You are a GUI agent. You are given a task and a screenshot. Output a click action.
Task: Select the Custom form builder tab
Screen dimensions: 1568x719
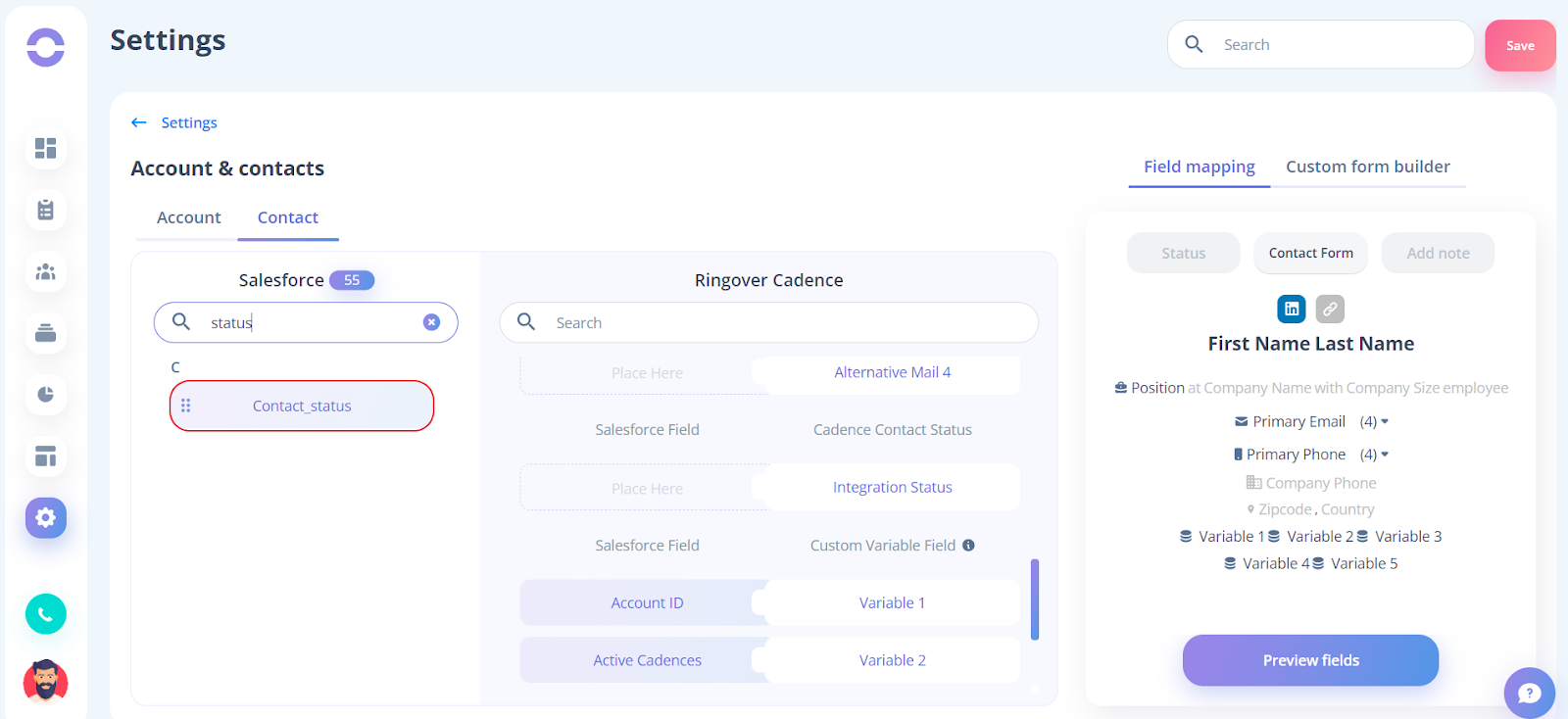[x=1368, y=167]
